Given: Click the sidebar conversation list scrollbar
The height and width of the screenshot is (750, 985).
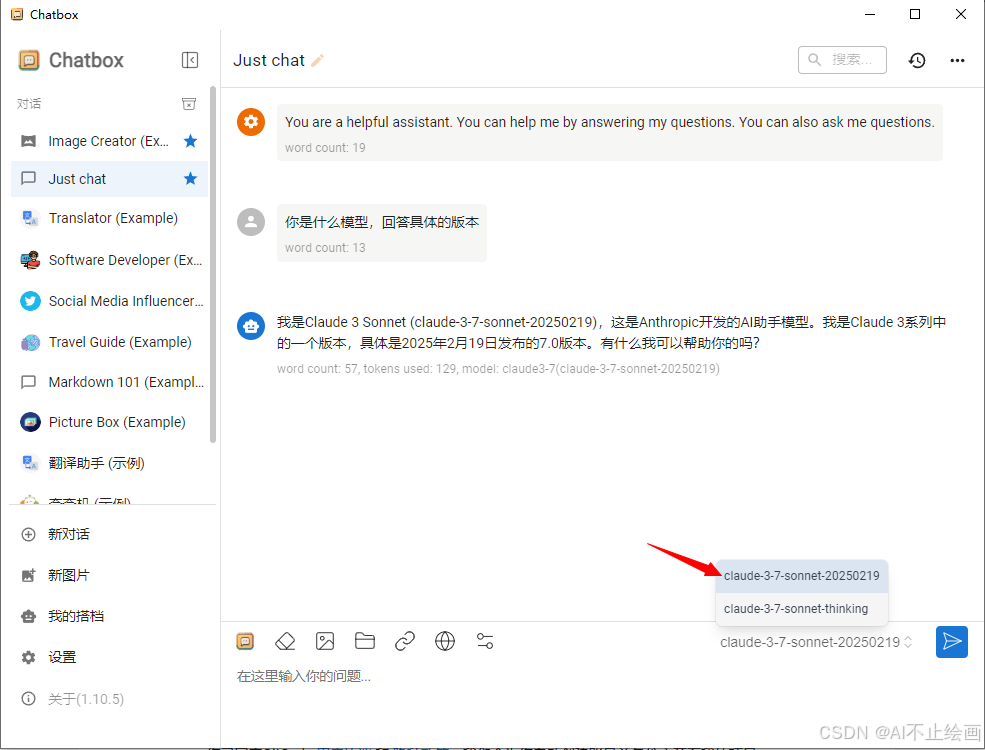Looking at the screenshot, I should coord(213,264).
